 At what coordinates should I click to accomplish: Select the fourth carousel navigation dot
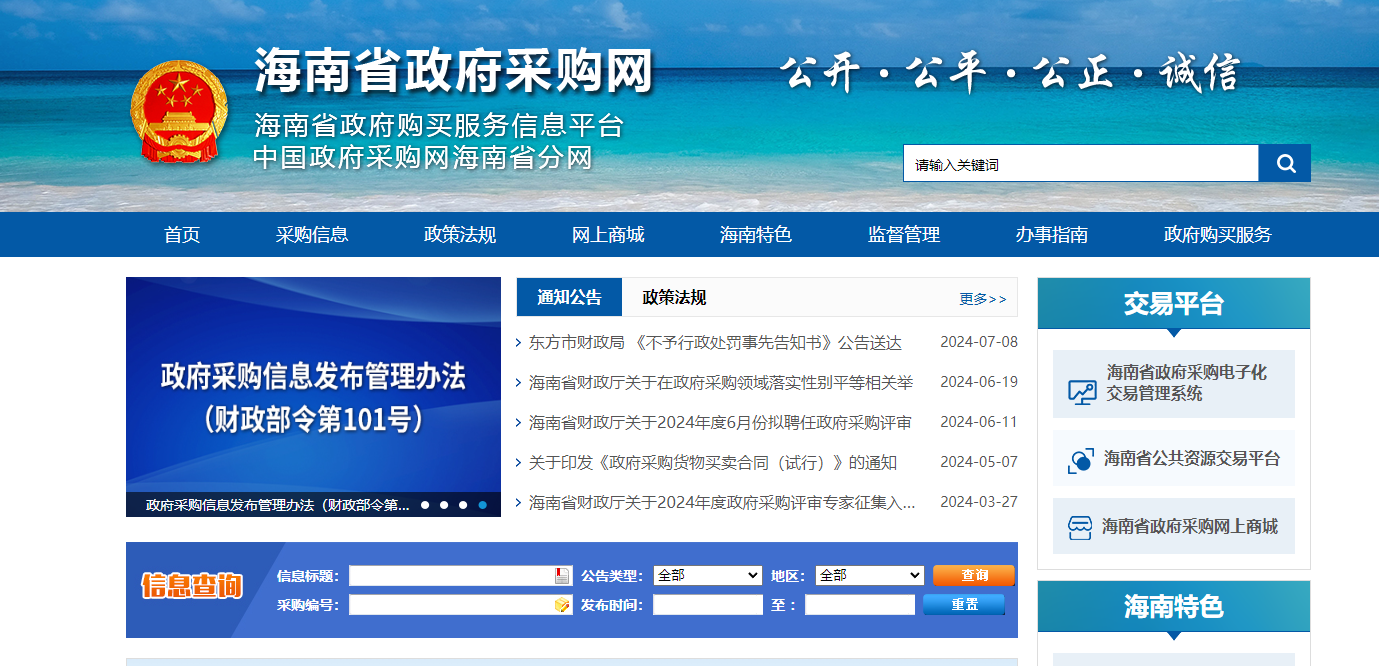[x=481, y=505]
